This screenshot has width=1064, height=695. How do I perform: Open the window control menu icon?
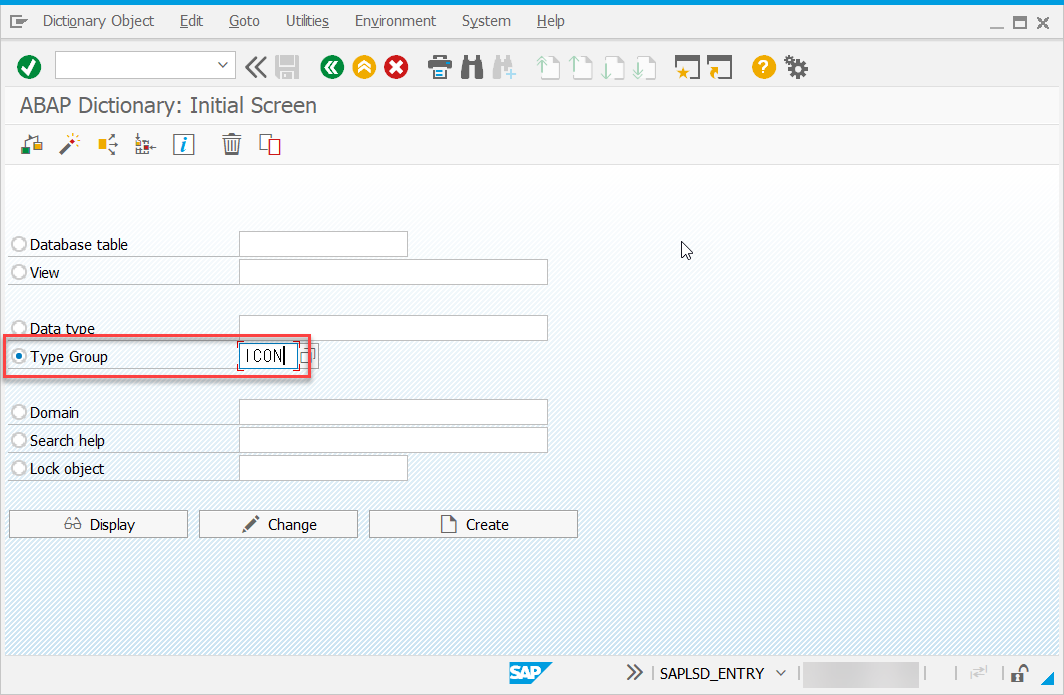point(18,22)
